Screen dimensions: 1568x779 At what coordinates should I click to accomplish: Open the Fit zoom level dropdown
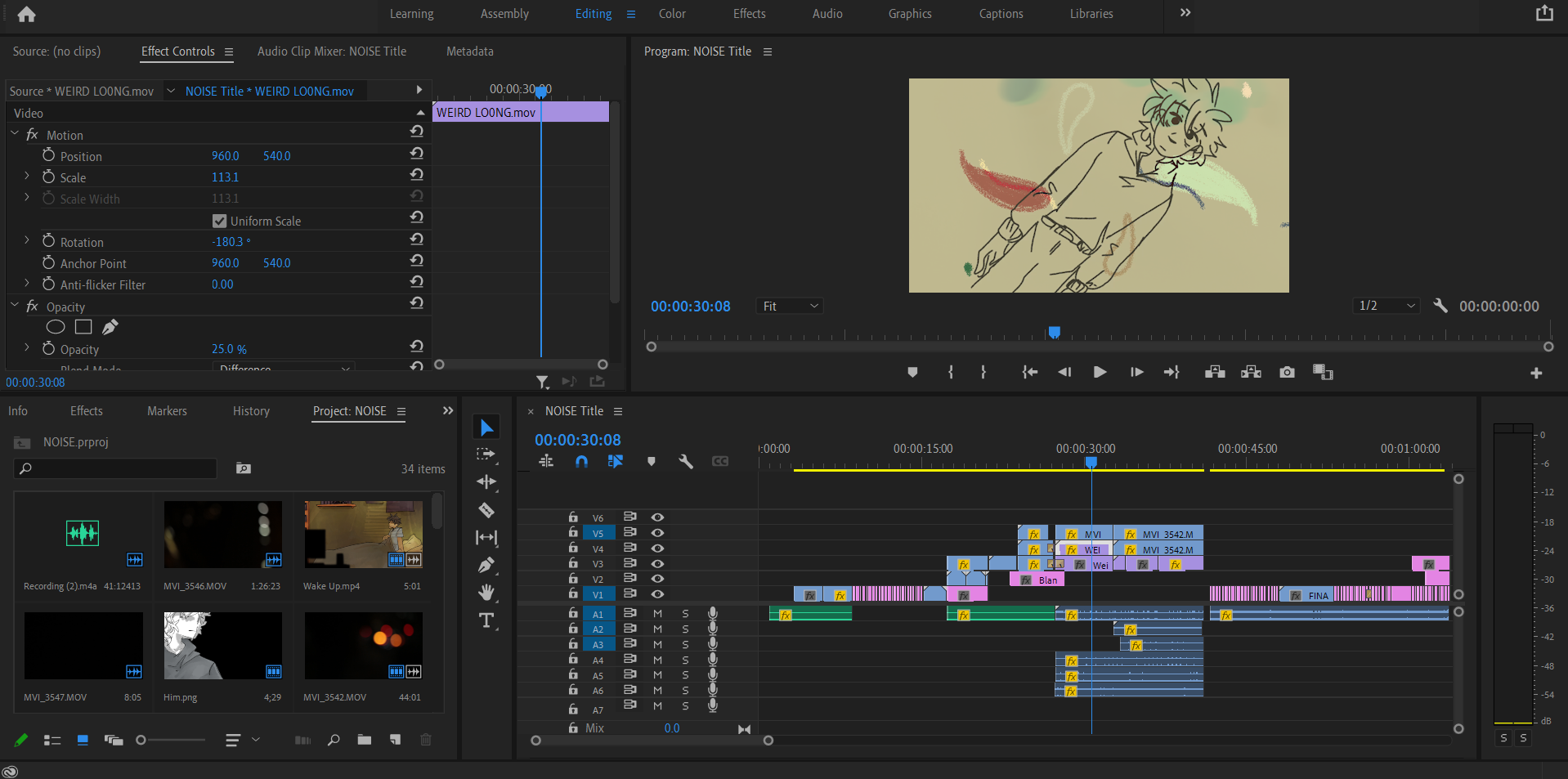point(790,306)
